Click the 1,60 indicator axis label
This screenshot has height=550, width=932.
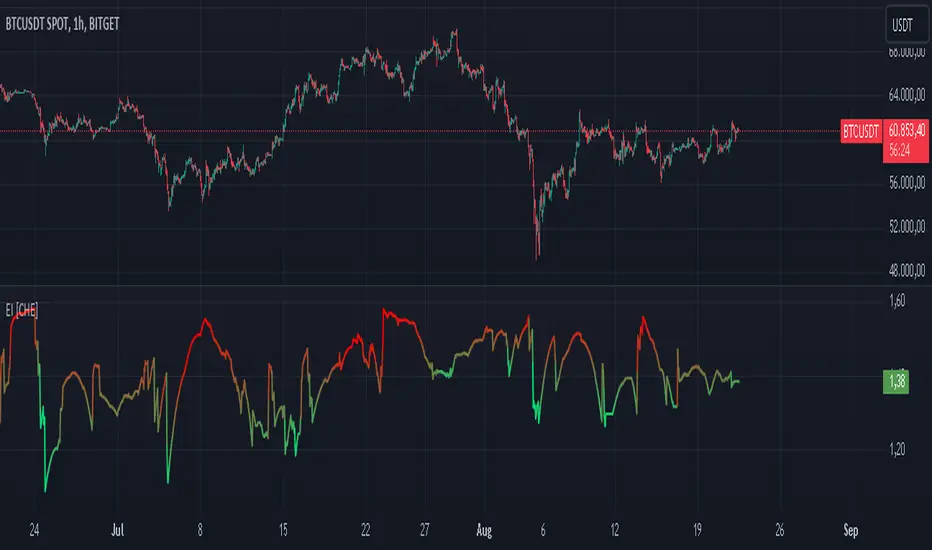coord(897,301)
